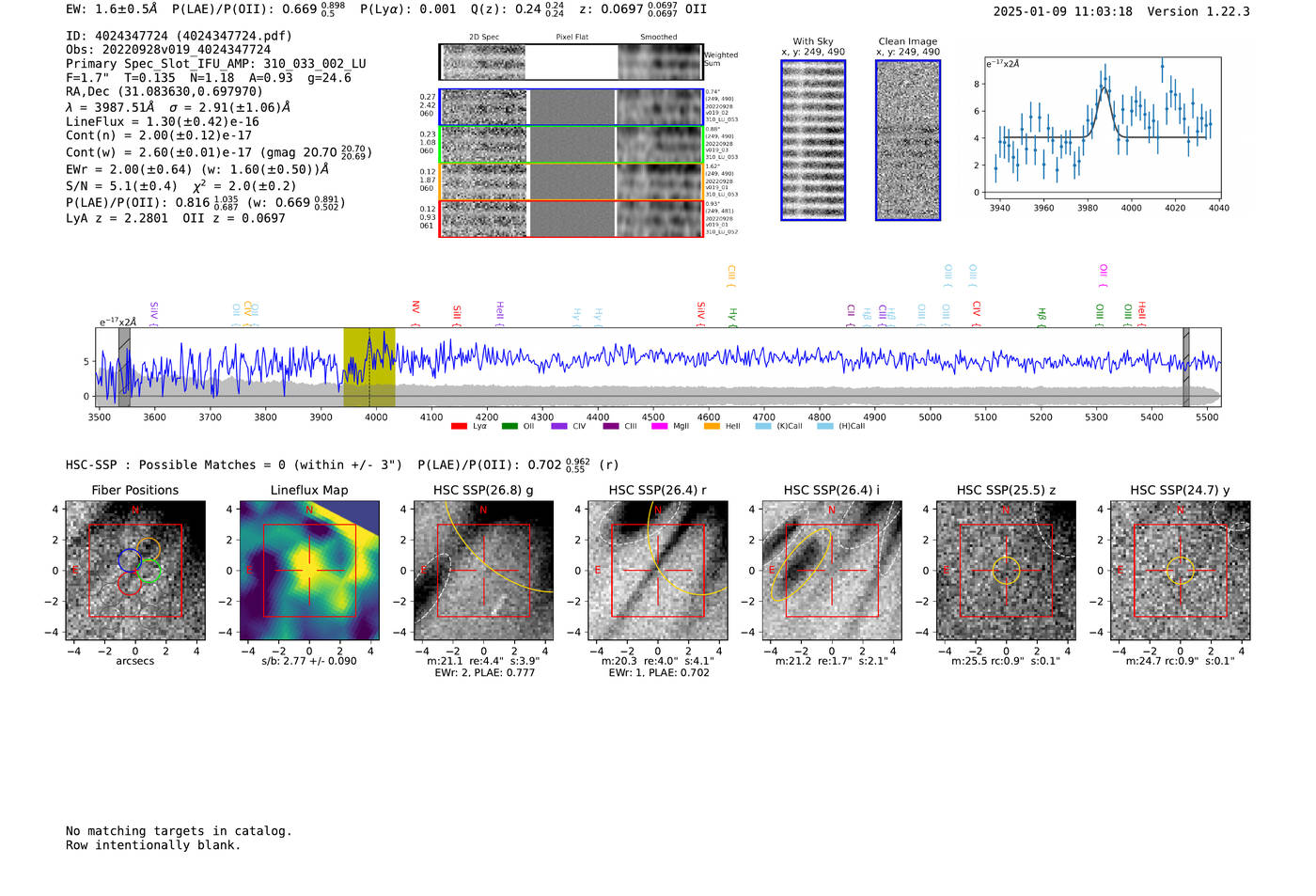Click the blue-bordered 2D fiber spectrum row
Screen dimensions: 1316x896
point(571,107)
